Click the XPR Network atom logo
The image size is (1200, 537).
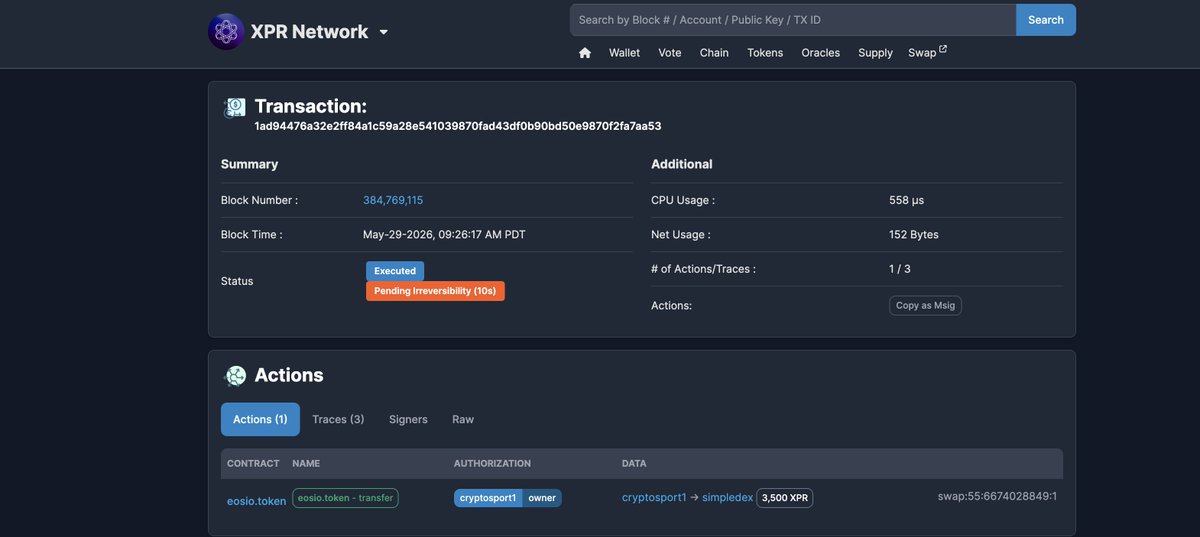point(226,32)
